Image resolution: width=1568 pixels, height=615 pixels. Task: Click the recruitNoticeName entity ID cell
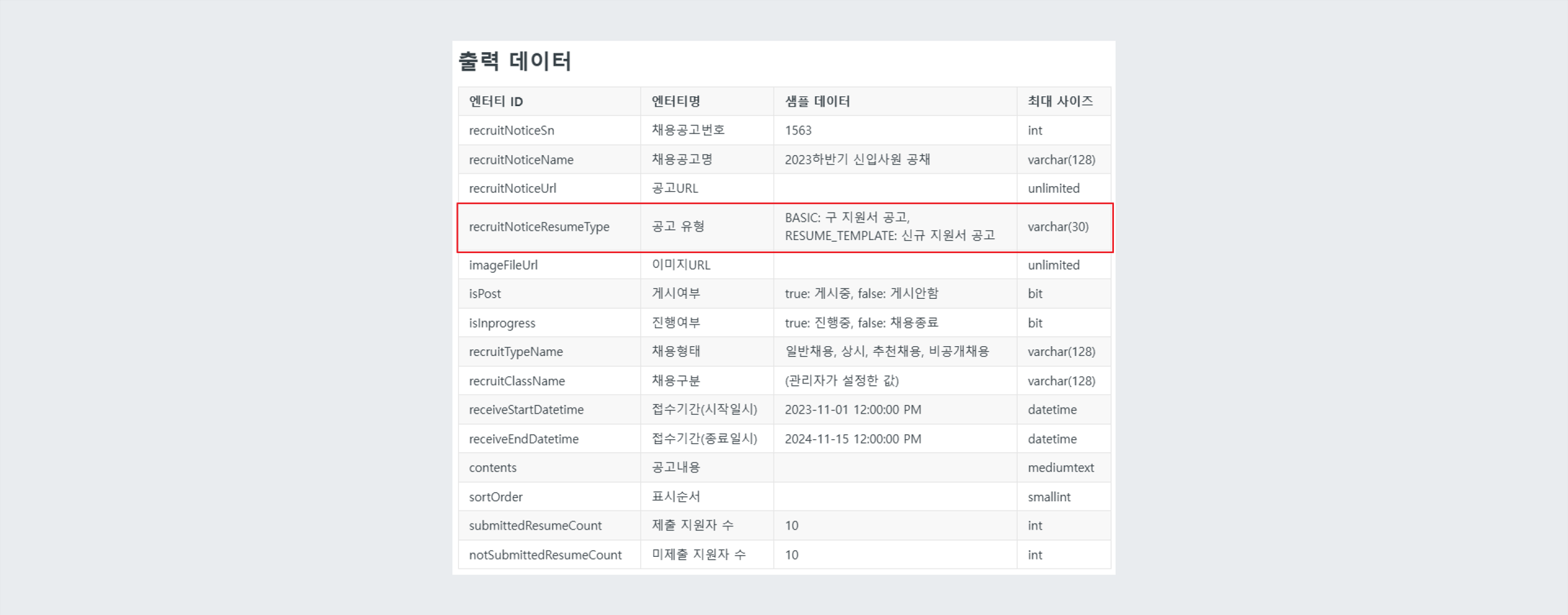(521, 159)
